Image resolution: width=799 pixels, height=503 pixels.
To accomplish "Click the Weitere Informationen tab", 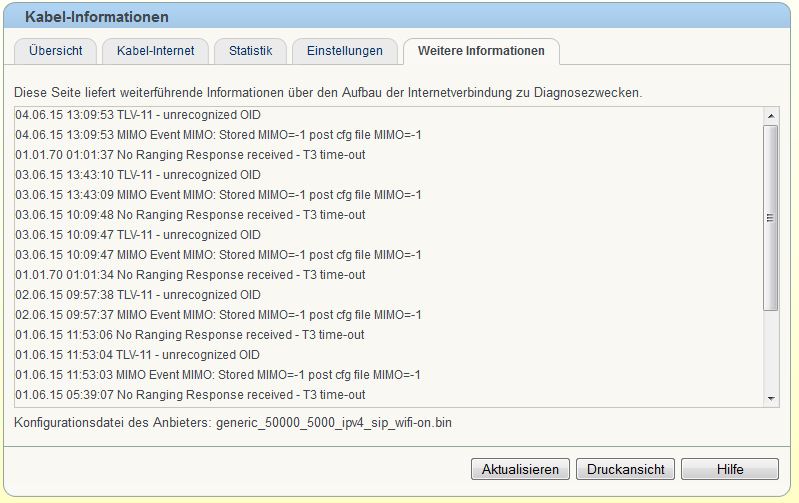I will pyautogui.click(x=481, y=51).
